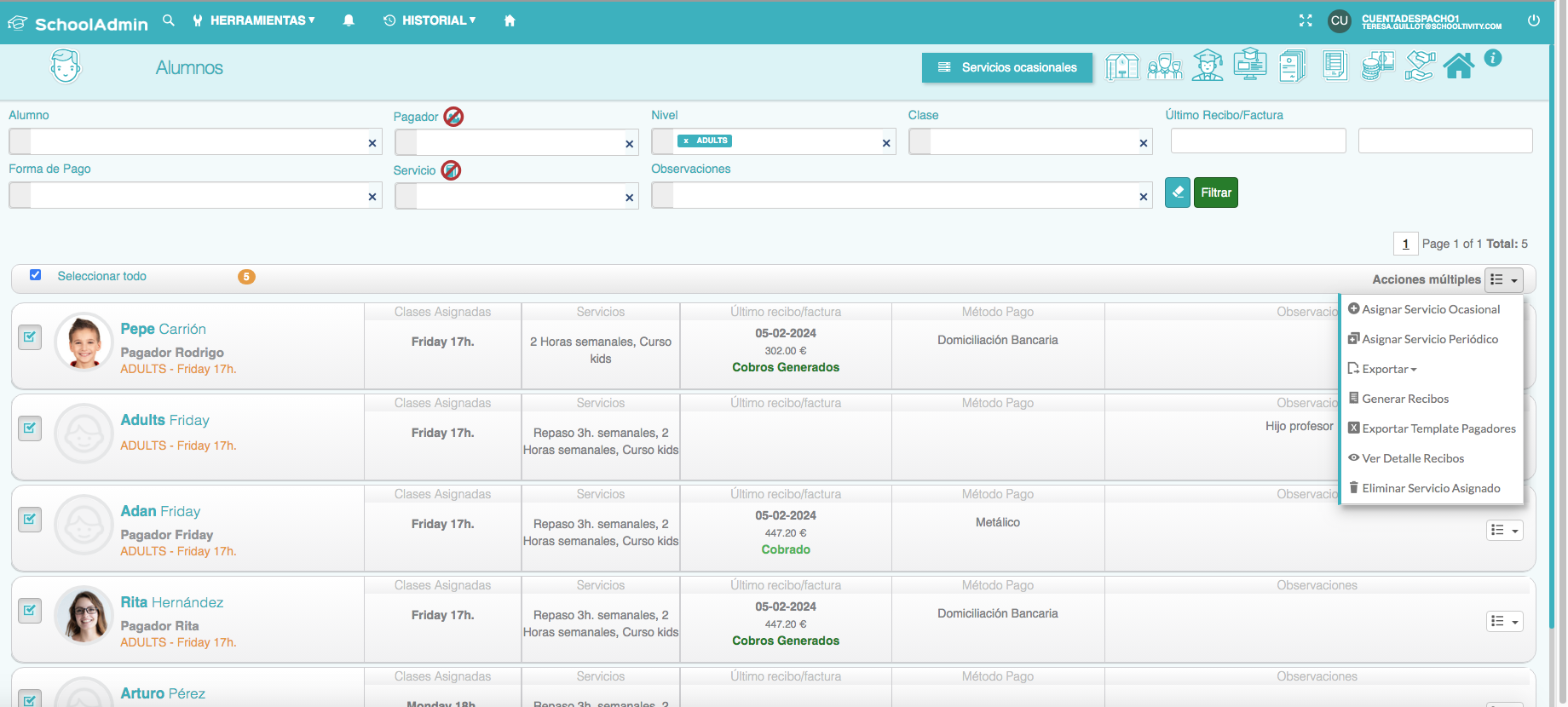
Task: Click the first Último Recibo/Factura date field
Action: click(x=1258, y=141)
